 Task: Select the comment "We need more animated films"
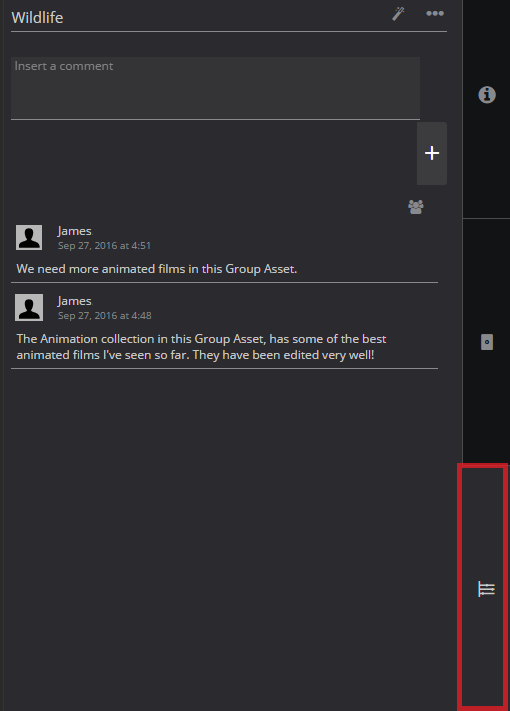[x=157, y=269]
